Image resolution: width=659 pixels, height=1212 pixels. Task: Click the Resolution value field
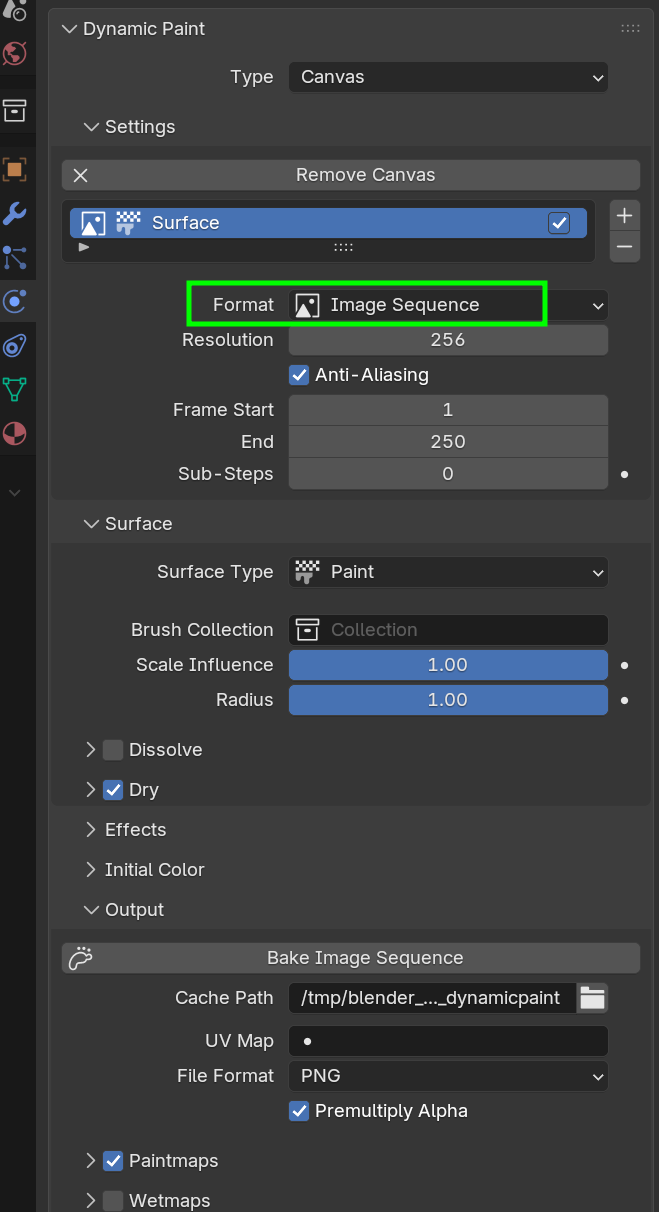[448, 340]
